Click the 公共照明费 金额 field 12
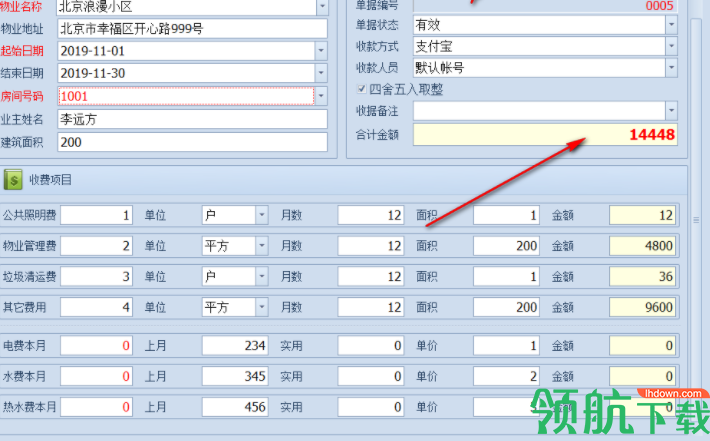 click(643, 215)
